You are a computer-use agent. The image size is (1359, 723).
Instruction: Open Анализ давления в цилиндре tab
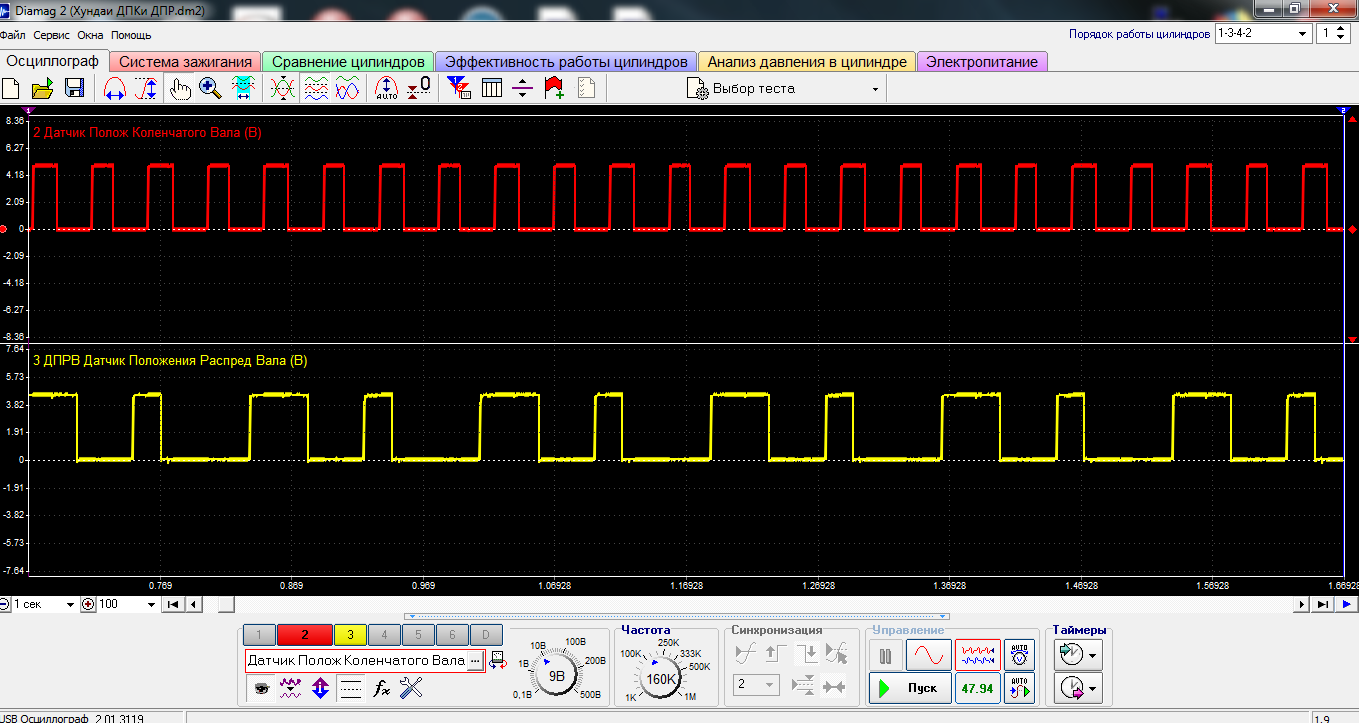[x=807, y=62]
